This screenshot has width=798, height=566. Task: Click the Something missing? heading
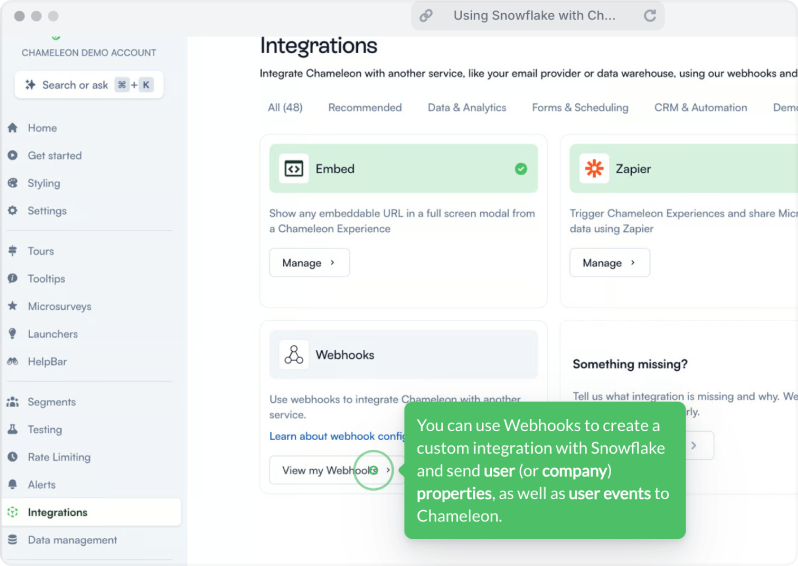coord(630,364)
